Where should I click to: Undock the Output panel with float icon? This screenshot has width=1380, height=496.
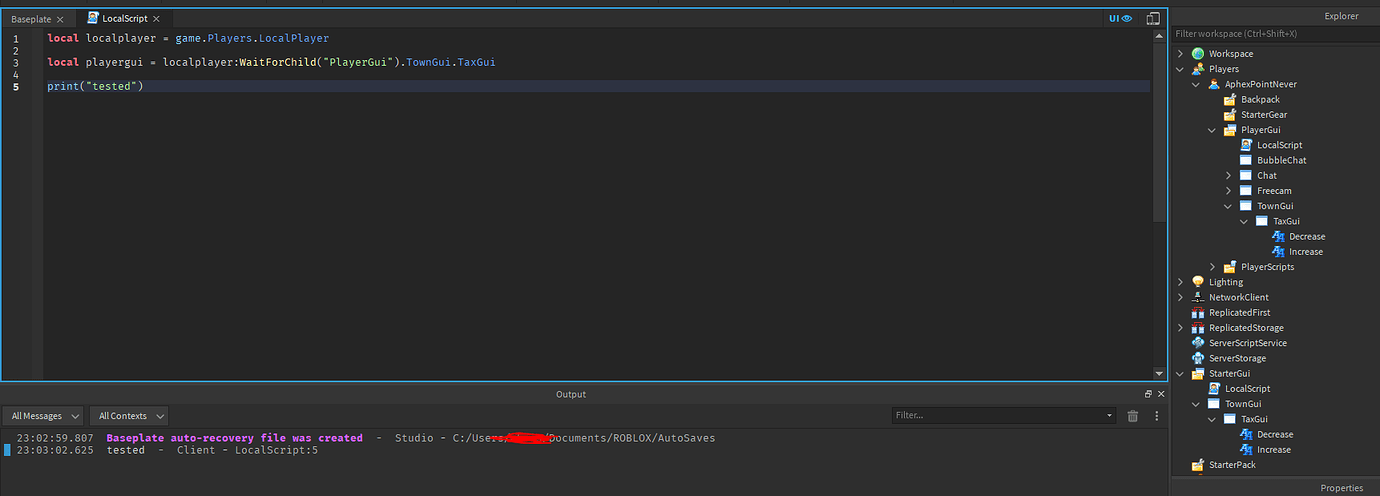pos(1148,394)
